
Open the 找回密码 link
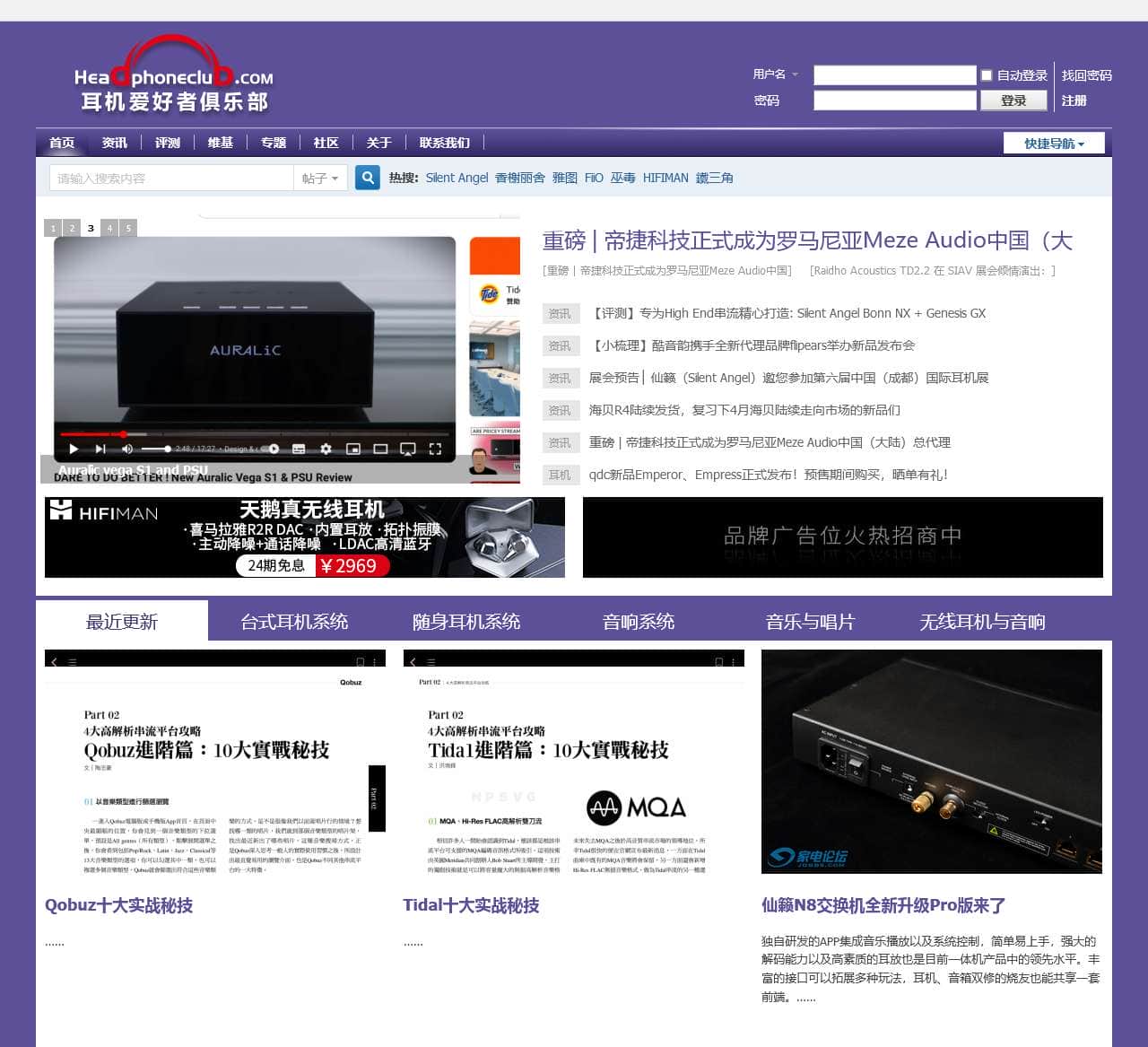click(x=1087, y=75)
